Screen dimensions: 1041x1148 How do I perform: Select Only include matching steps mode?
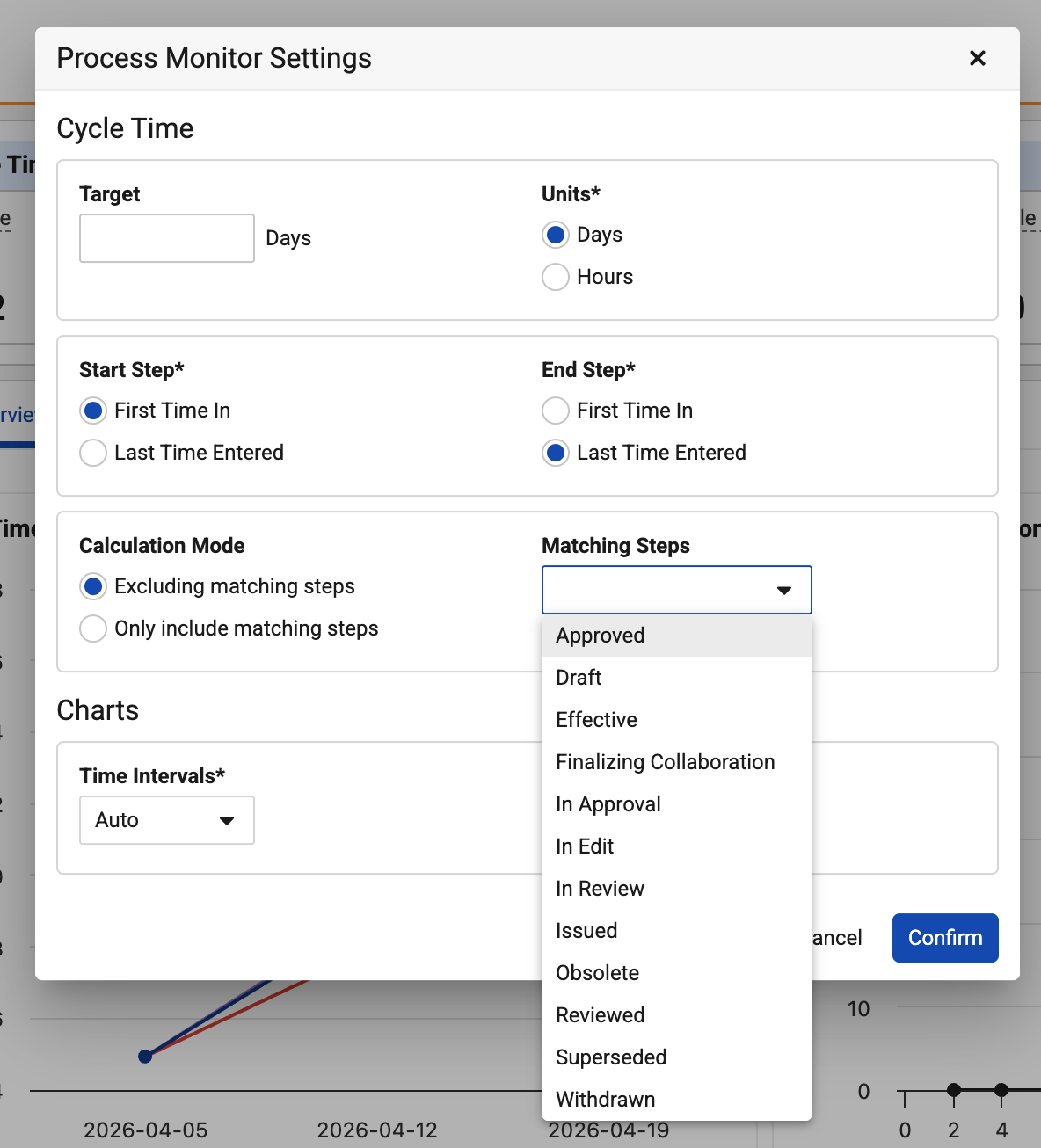[93, 628]
